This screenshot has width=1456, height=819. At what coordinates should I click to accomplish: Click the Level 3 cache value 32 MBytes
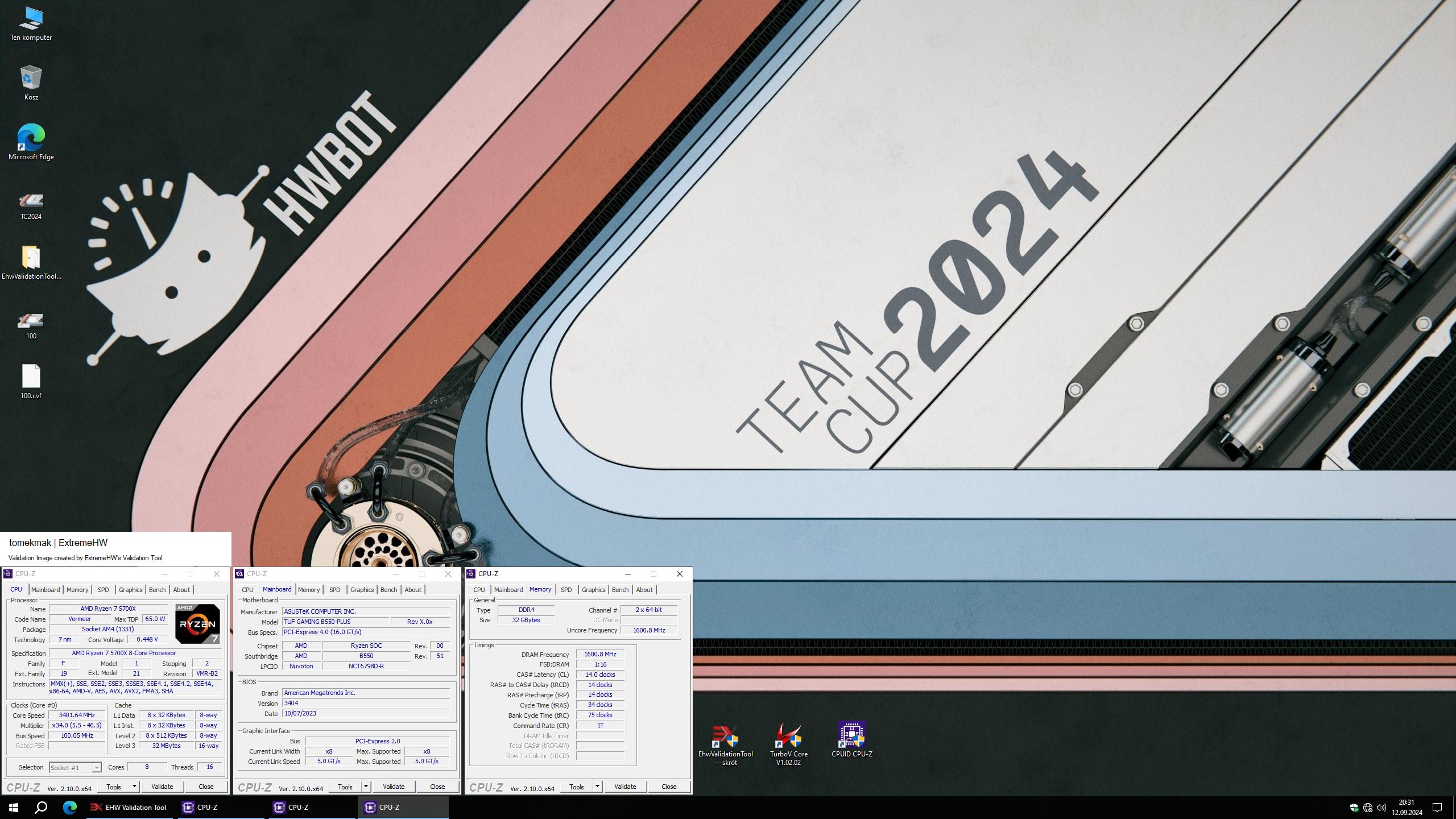tap(166, 746)
